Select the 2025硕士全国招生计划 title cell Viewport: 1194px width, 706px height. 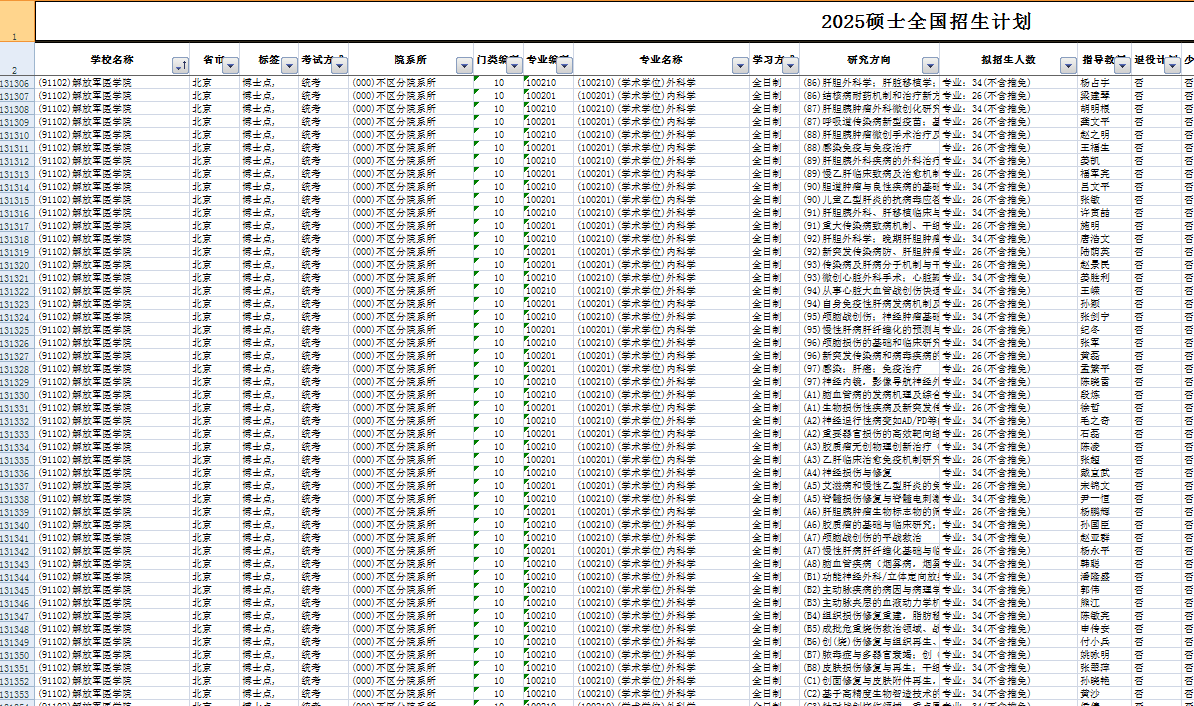pyautogui.click(x=925, y=22)
